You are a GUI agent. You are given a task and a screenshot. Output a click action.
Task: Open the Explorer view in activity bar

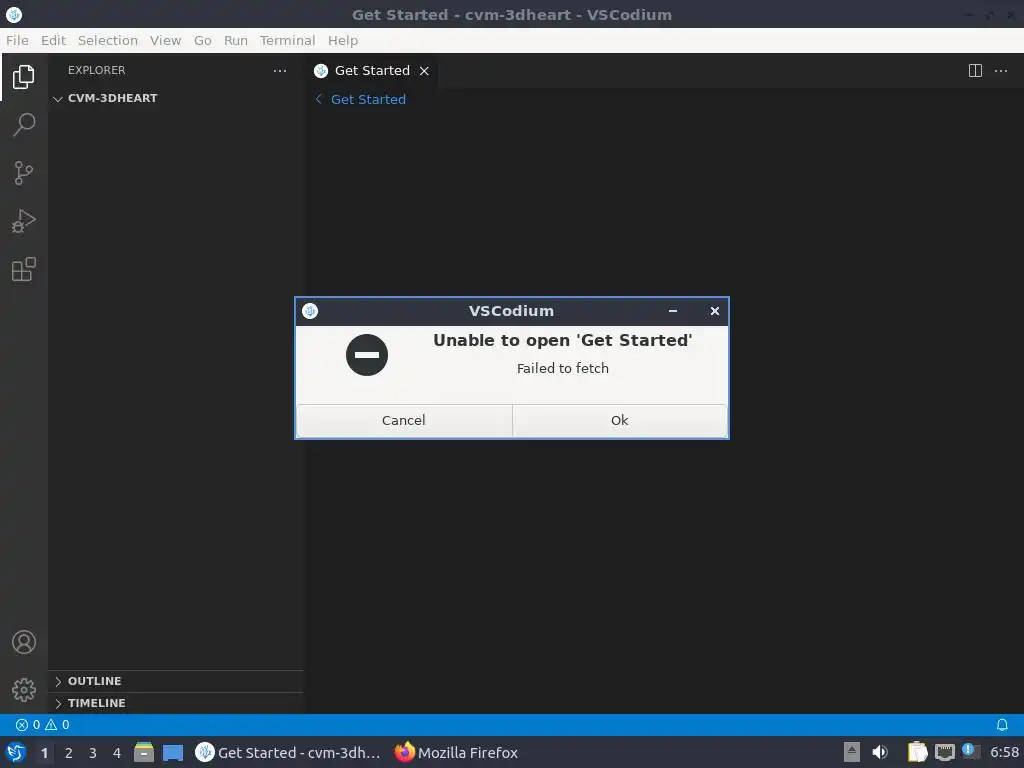pyautogui.click(x=24, y=77)
